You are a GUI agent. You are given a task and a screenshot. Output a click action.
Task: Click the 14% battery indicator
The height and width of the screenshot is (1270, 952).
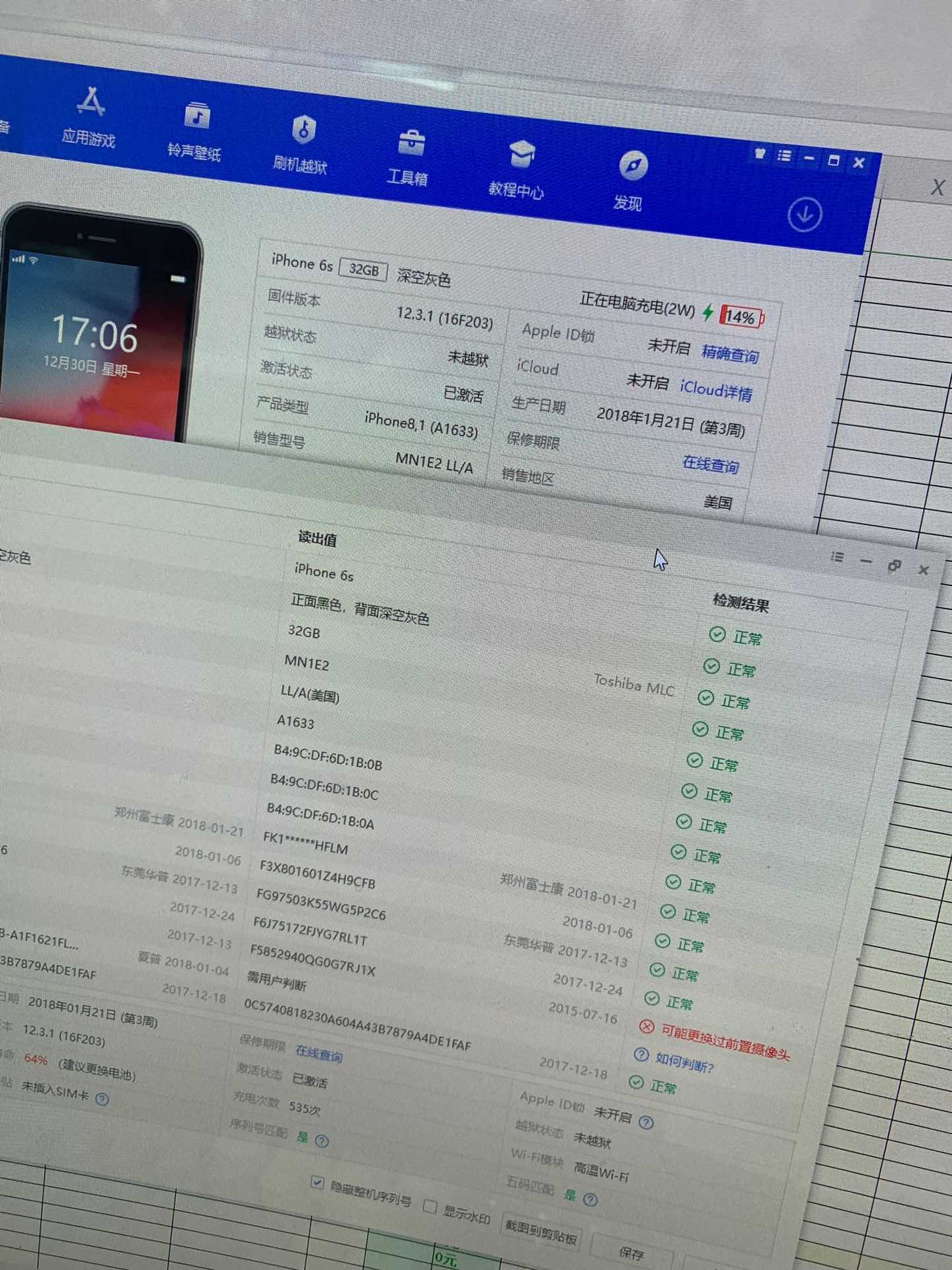(x=742, y=317)
